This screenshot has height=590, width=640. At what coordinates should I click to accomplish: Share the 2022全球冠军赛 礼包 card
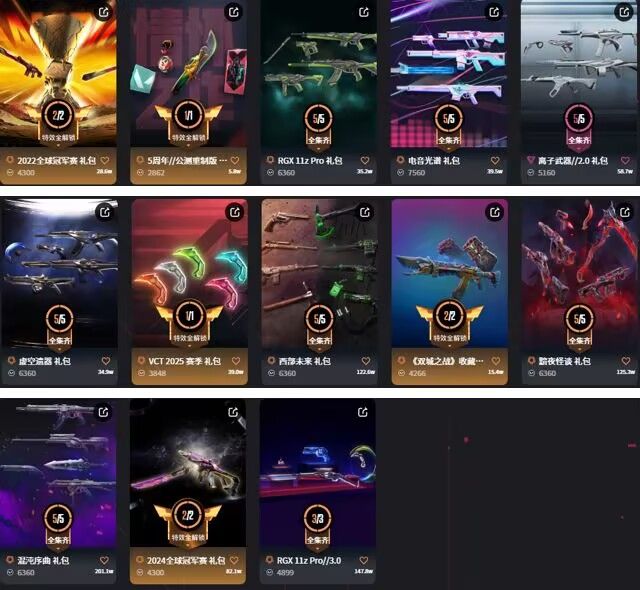click(x=104, y=12)
